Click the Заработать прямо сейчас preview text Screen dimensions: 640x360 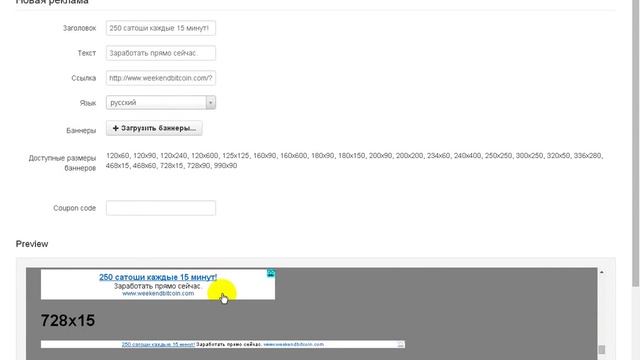coord(158,286)
